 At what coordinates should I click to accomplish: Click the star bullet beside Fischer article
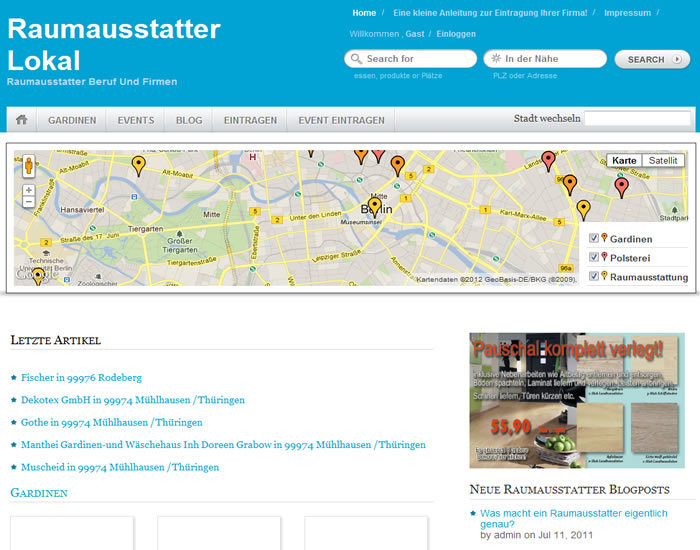[13, 378]
